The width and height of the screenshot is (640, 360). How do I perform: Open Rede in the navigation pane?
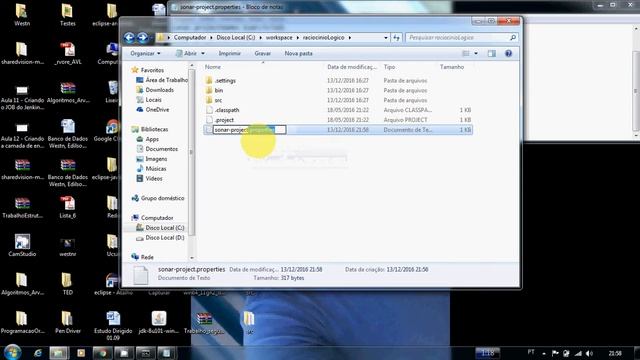147,257
